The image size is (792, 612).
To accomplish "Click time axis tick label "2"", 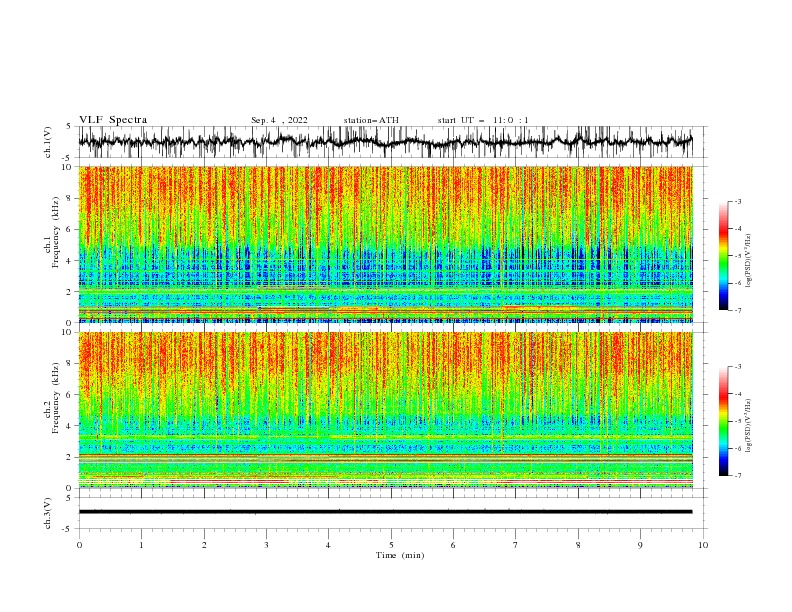I will pos(204,545).
